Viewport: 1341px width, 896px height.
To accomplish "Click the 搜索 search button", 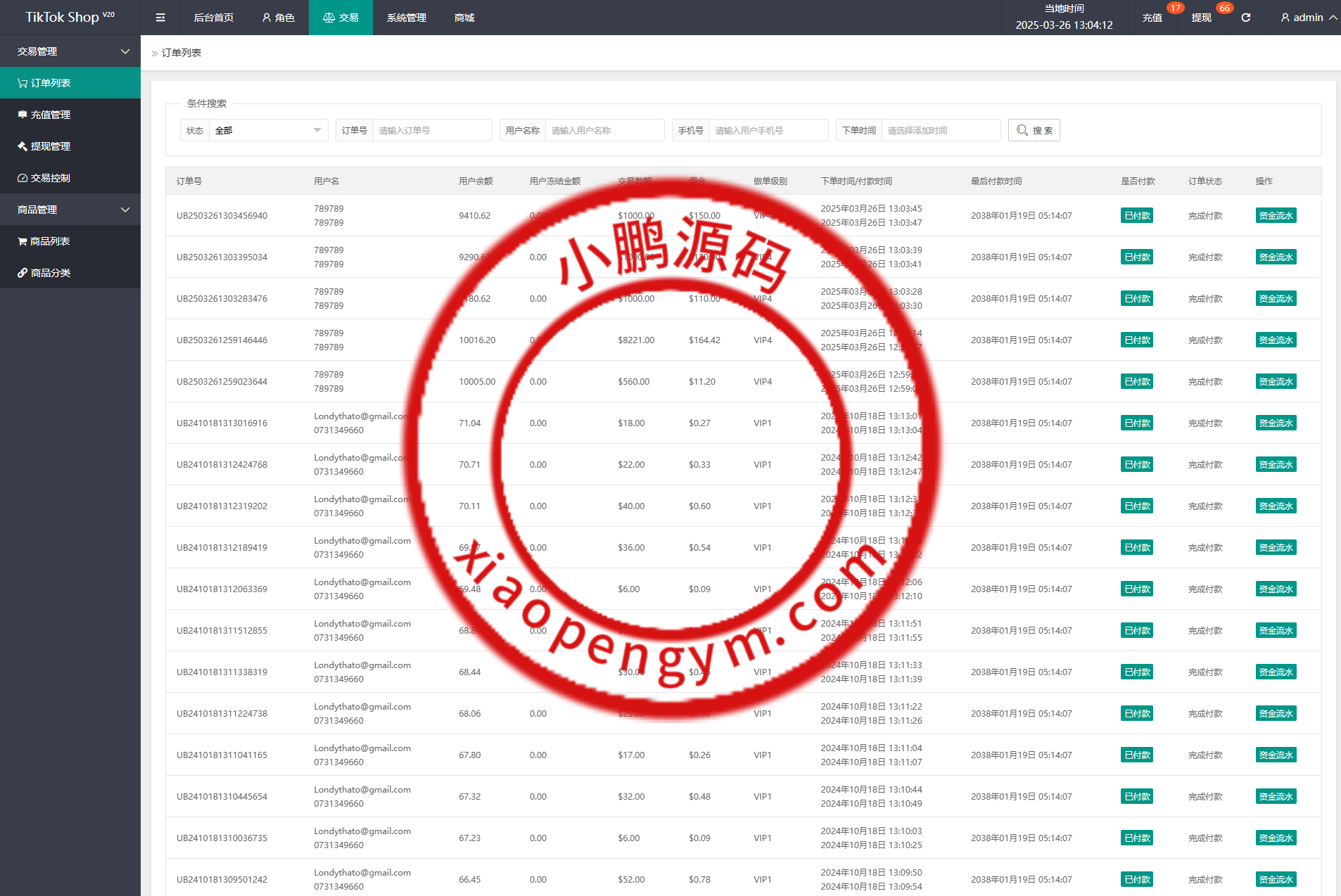I will click(1034, 130).
